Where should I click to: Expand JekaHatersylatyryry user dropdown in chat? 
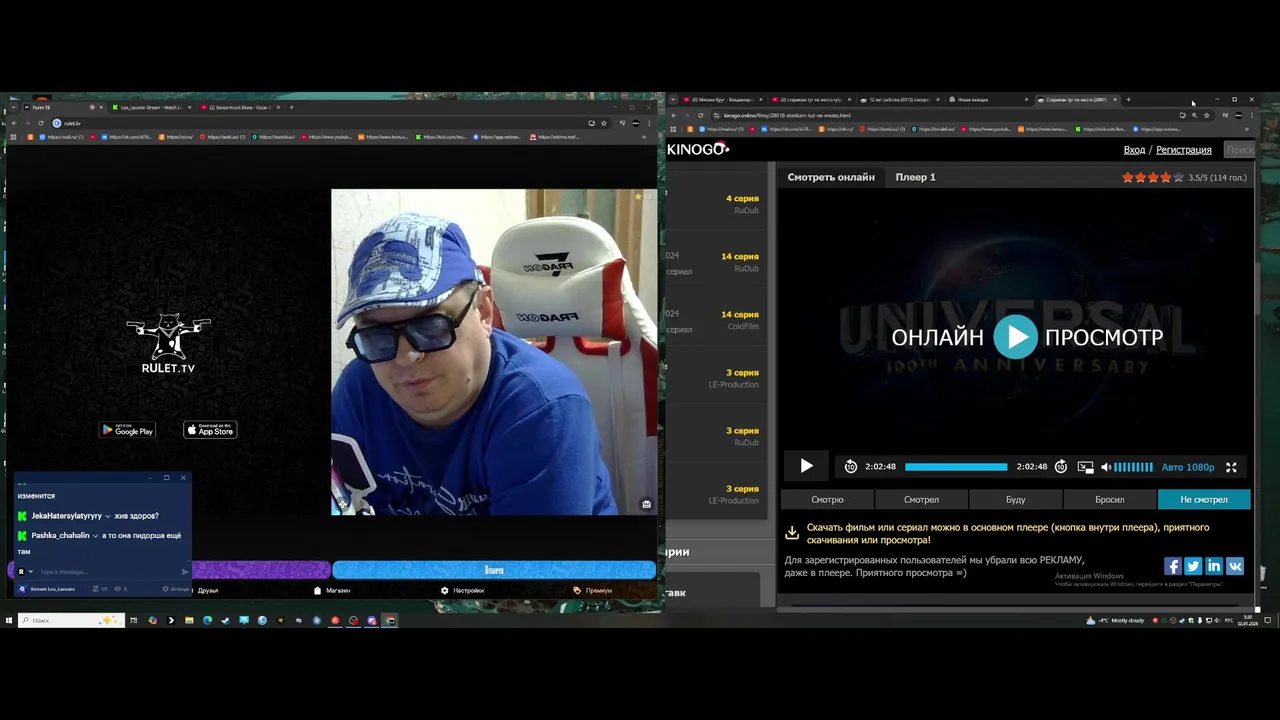tap(108, 516)
